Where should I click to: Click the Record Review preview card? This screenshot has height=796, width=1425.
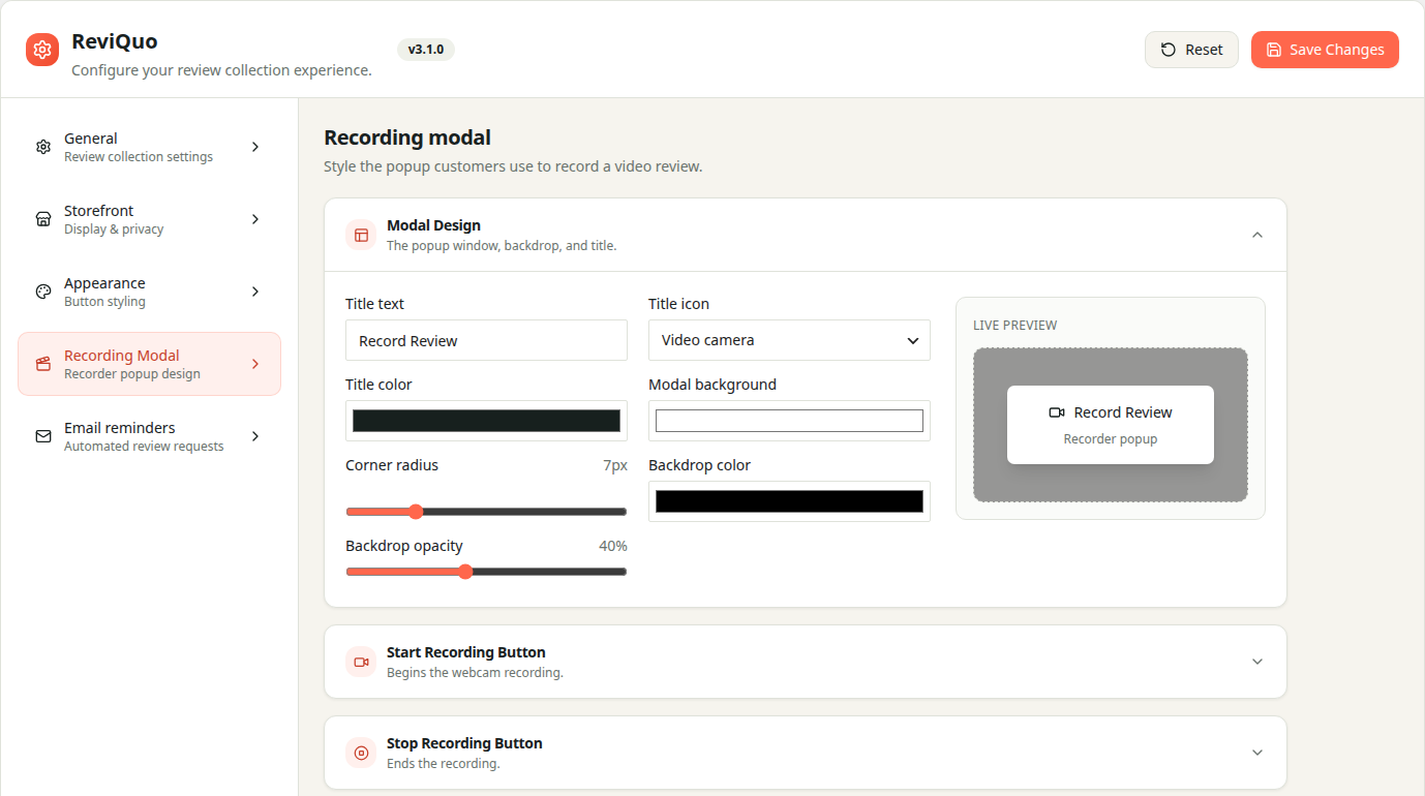point(1110,425)
